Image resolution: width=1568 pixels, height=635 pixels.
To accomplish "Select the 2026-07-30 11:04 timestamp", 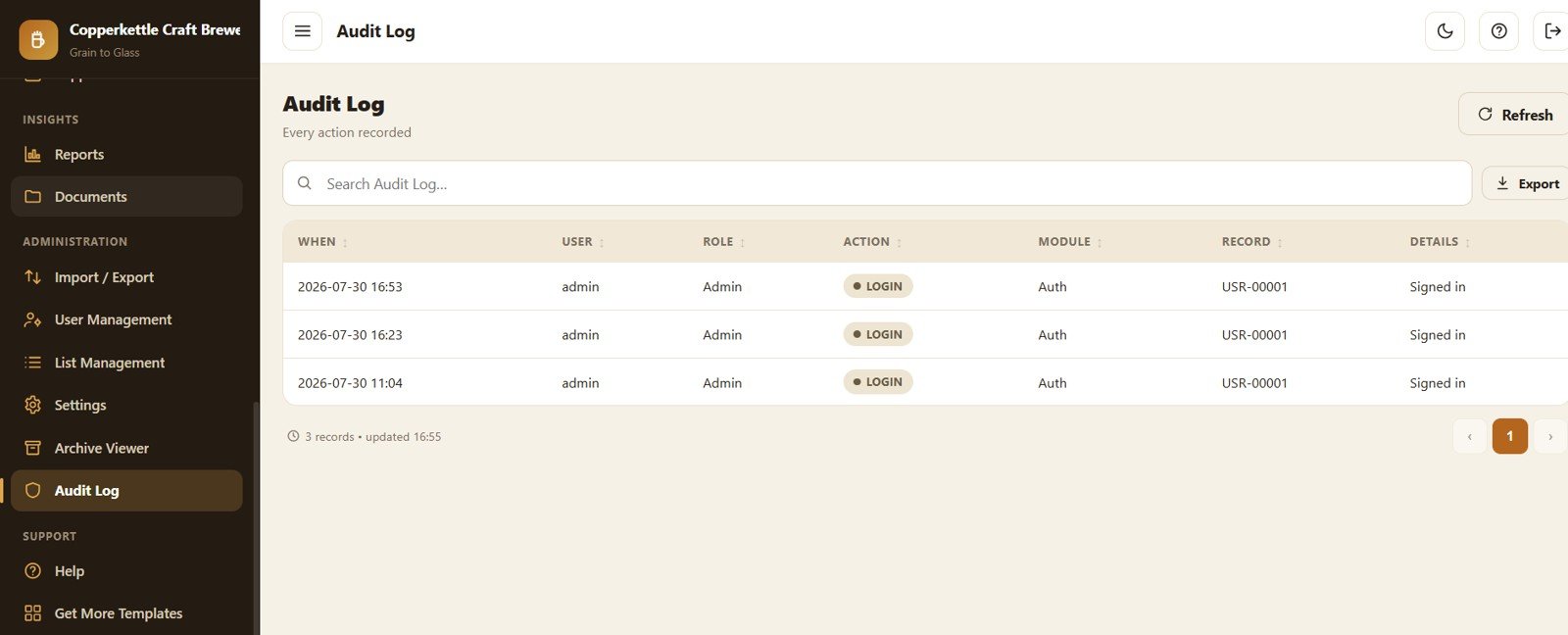I will (x=350, y=383).
